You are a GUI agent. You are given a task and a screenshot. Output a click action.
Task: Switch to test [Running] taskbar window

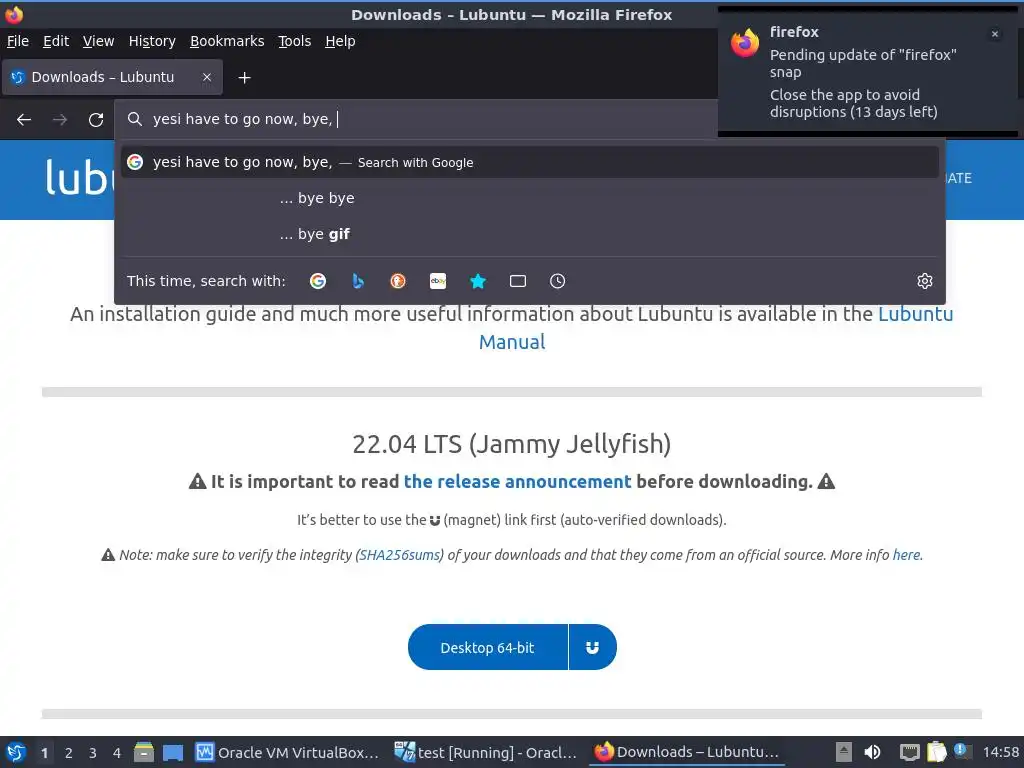coord(486,752)
